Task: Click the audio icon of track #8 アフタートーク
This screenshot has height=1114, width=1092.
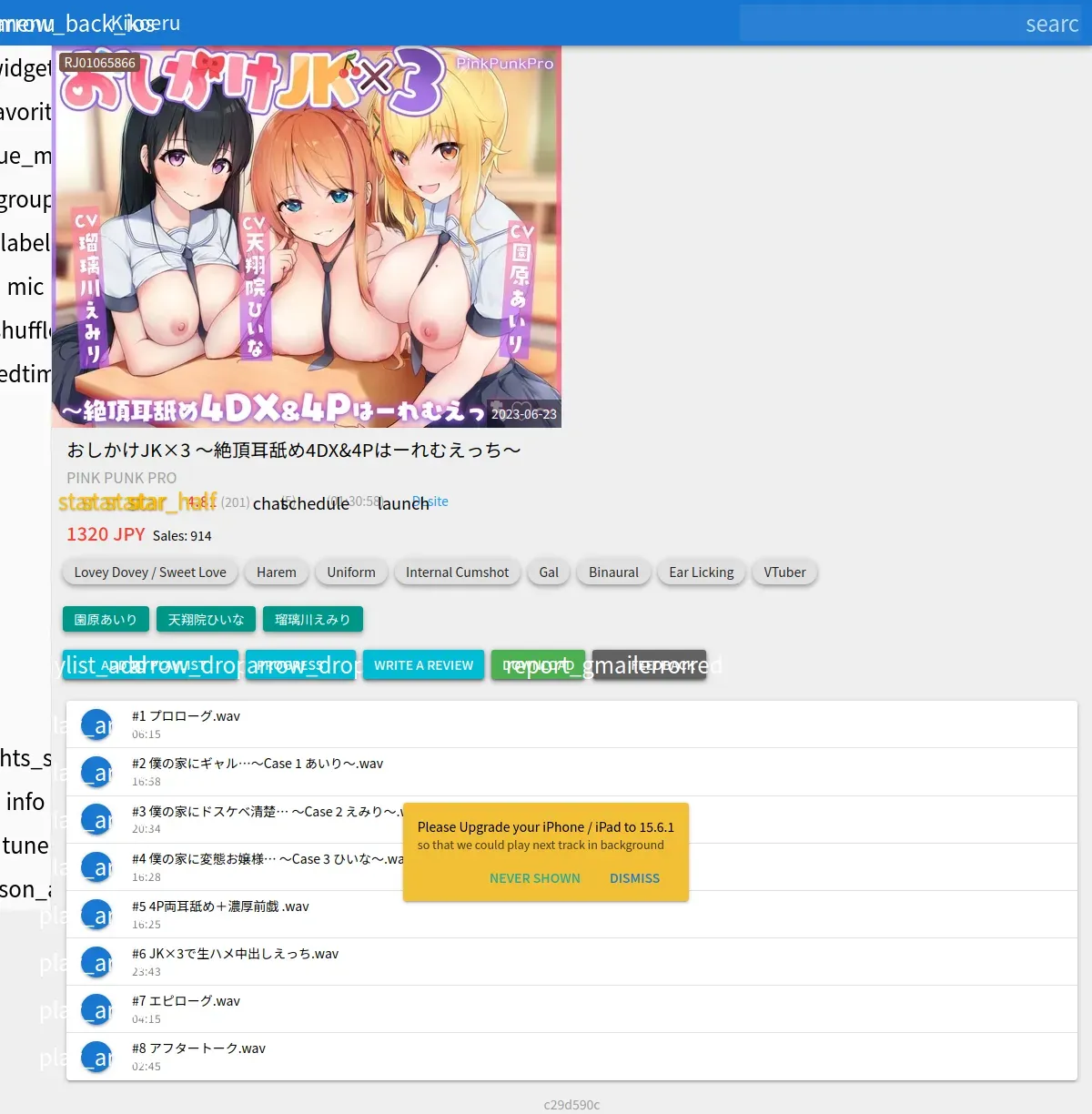Action: pos(96,1057)
